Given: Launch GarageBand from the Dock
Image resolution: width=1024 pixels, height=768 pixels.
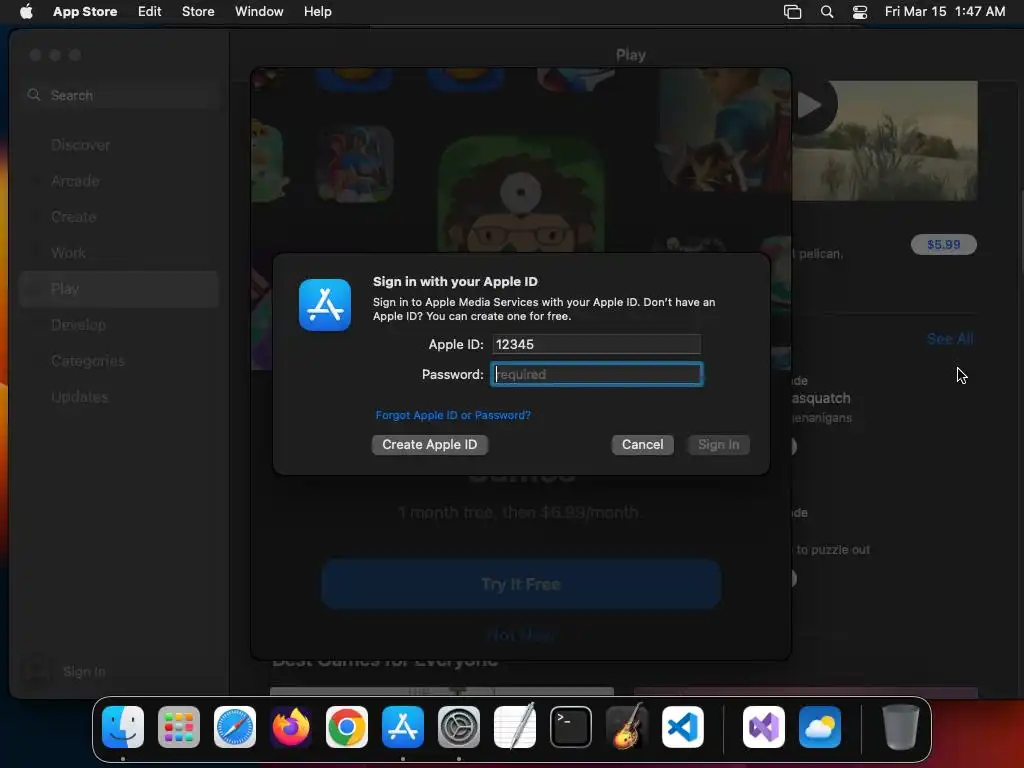Looking at the screenshot, I should click(627, 726).
